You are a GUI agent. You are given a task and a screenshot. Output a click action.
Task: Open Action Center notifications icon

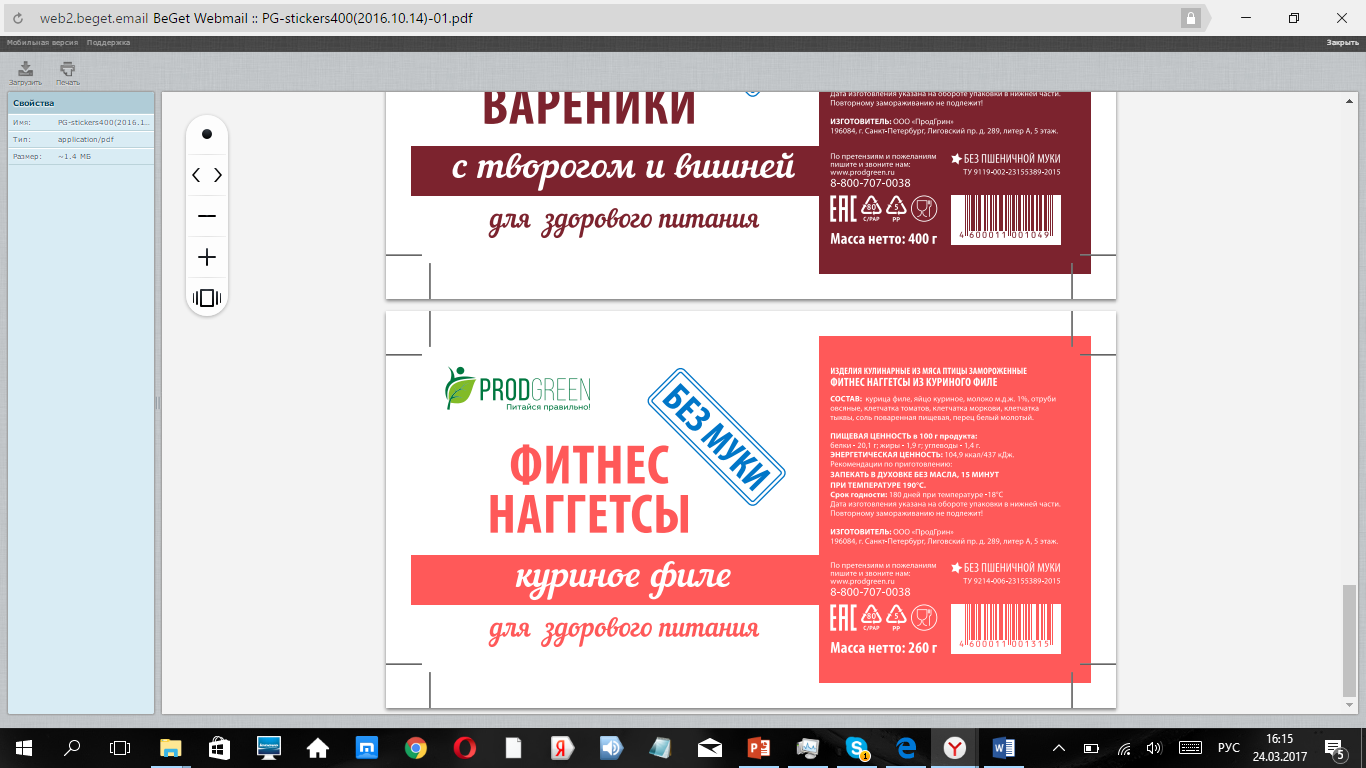click(1334, 747)
